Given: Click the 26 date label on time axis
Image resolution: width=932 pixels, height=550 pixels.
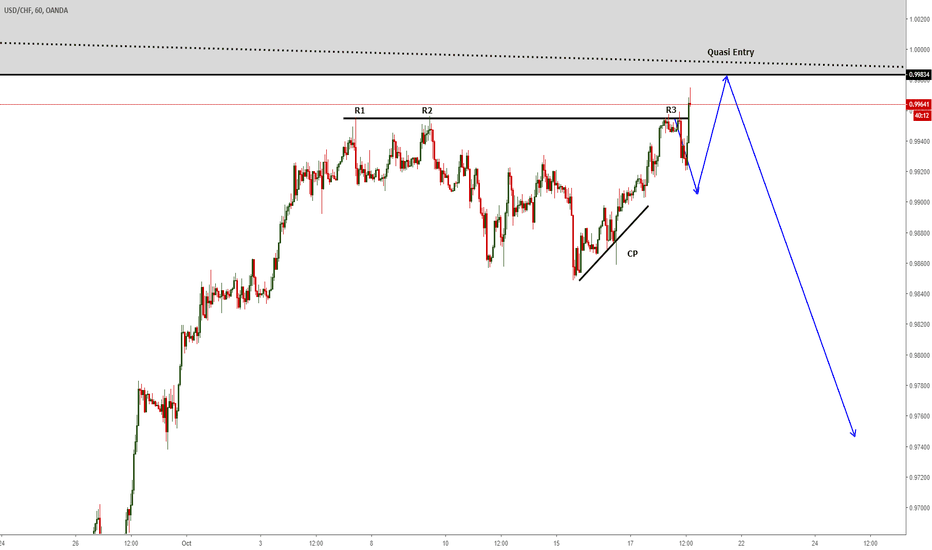Looking at the screenshot, I should [x=75, y=543].
